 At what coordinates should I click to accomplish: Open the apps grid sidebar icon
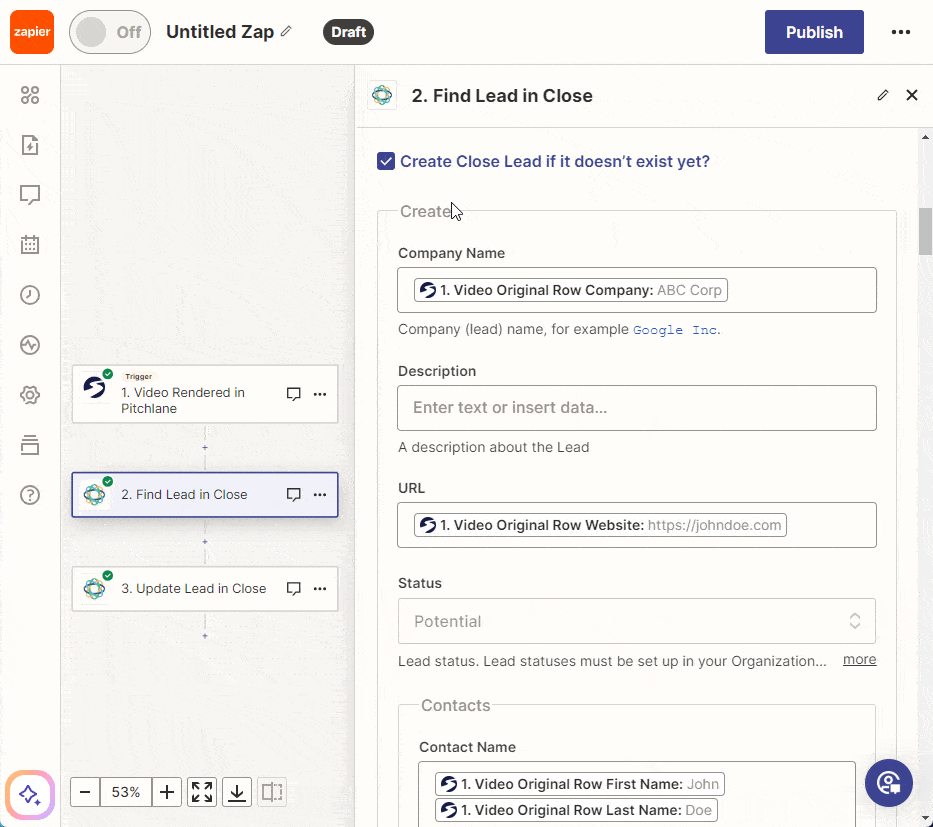[x=30, y=95]
